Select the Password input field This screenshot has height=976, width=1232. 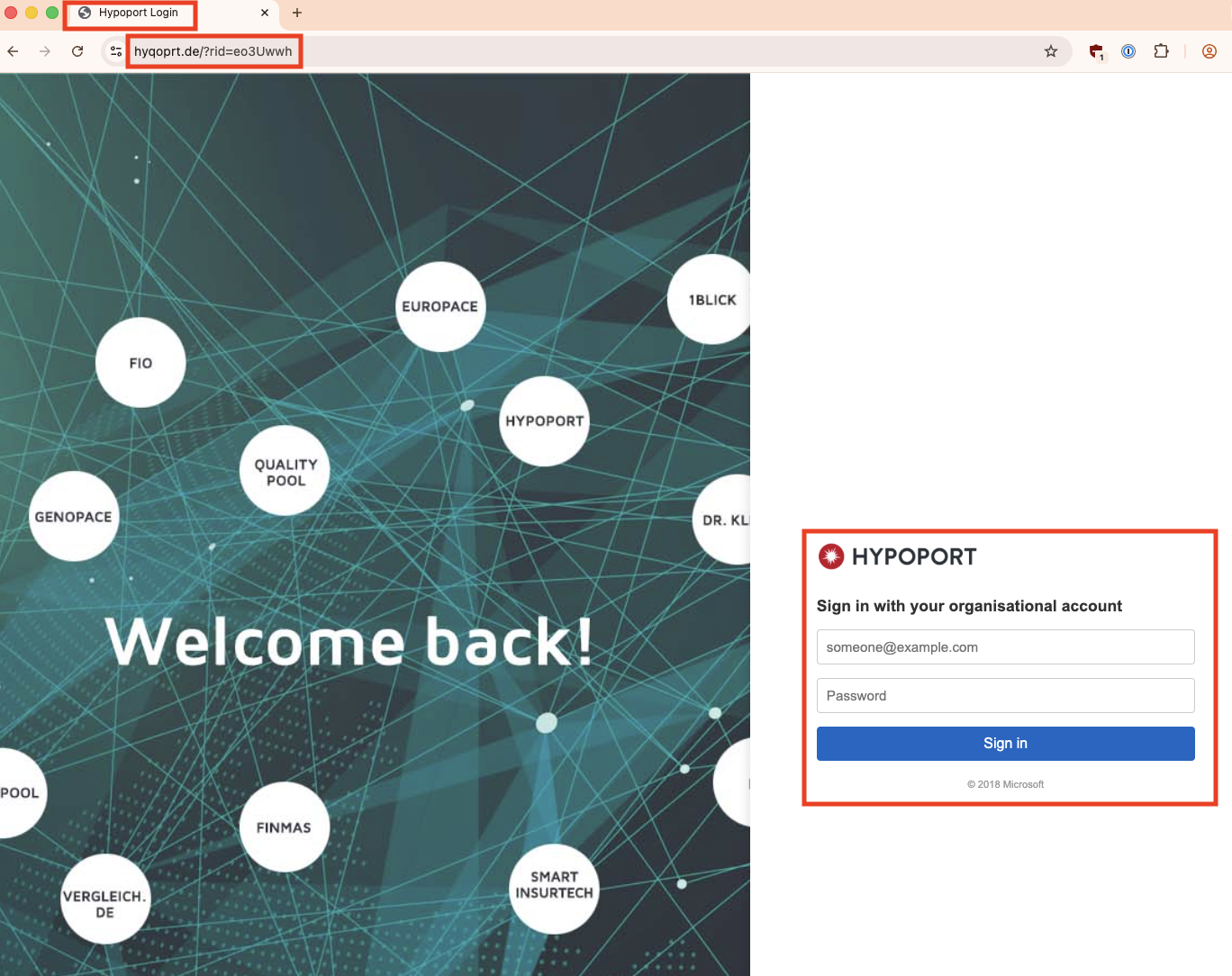1005,695
